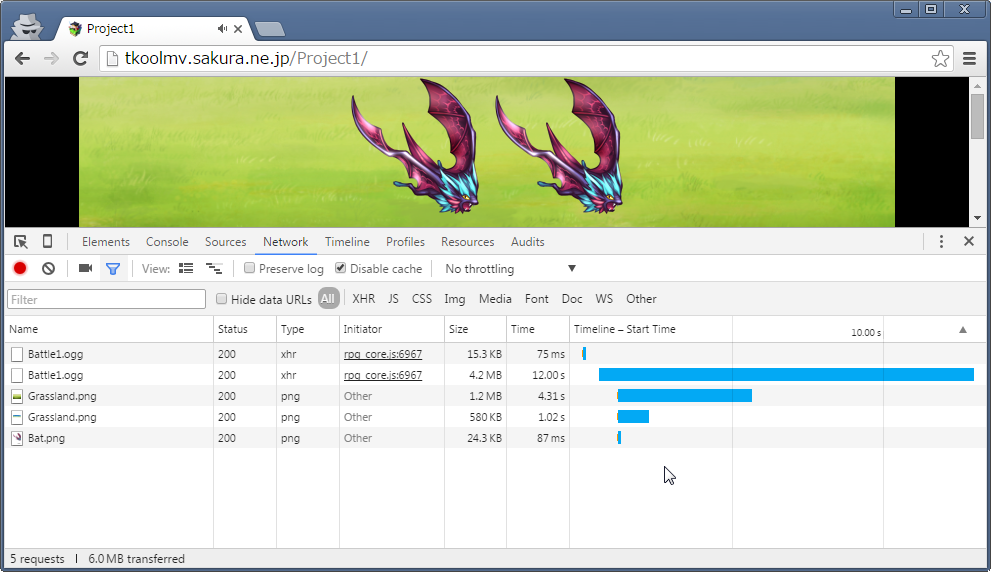Open rpg_core.js:6967 link for 15.3 KB row
This screenshot has width=991, height=572.
click(x=382, y=355)
